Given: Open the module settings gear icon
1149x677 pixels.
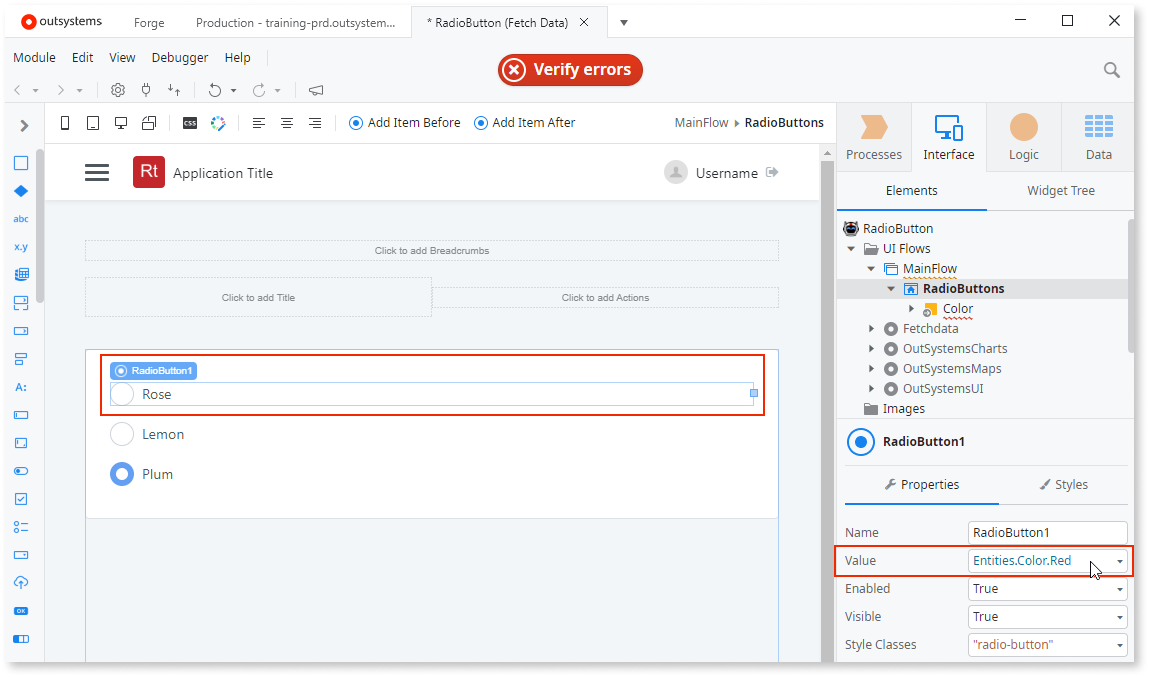Looking at the screenshot, I should (x=117, y=90).
